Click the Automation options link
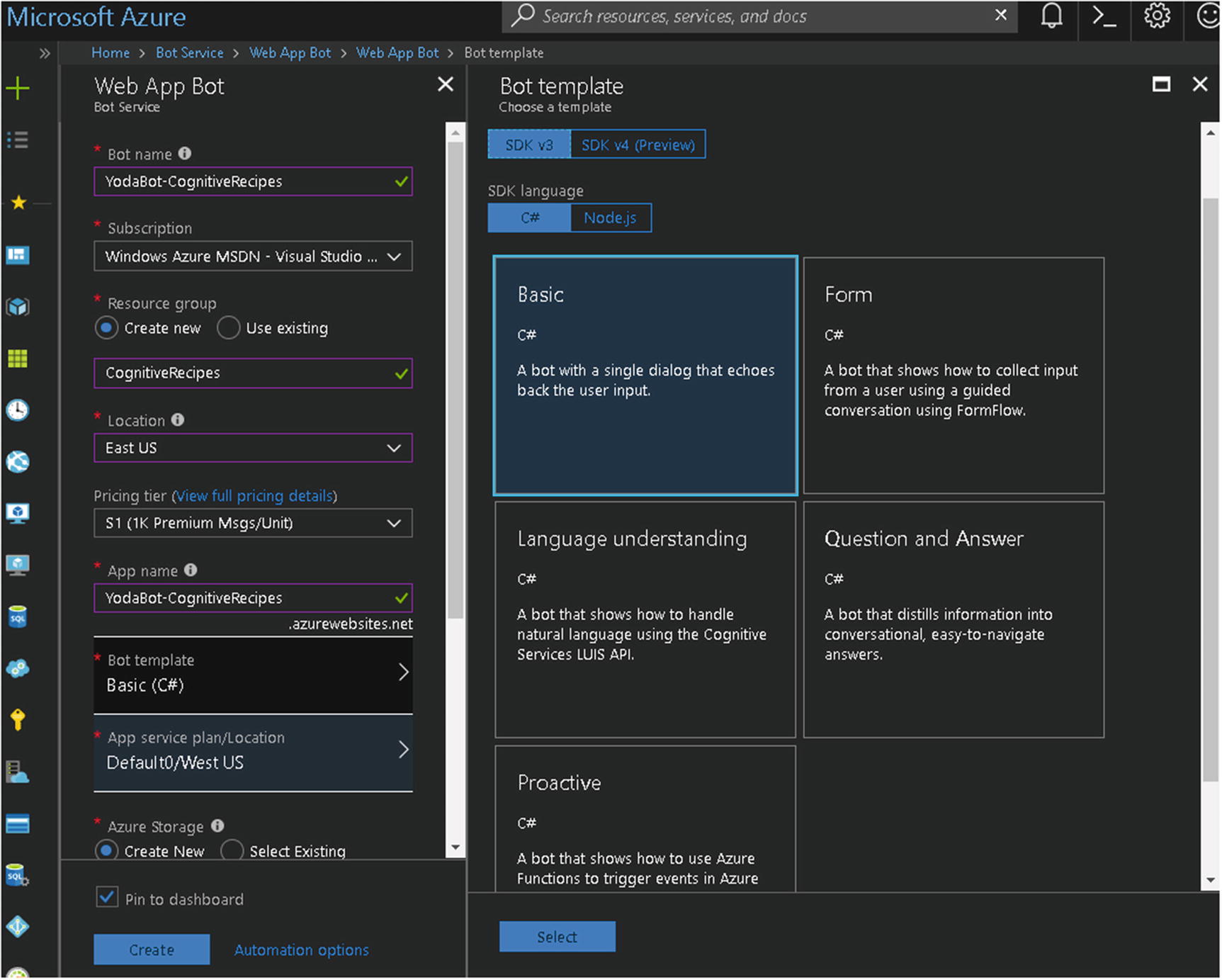Viewport: 1222px width, 980px height. [302, 950]
